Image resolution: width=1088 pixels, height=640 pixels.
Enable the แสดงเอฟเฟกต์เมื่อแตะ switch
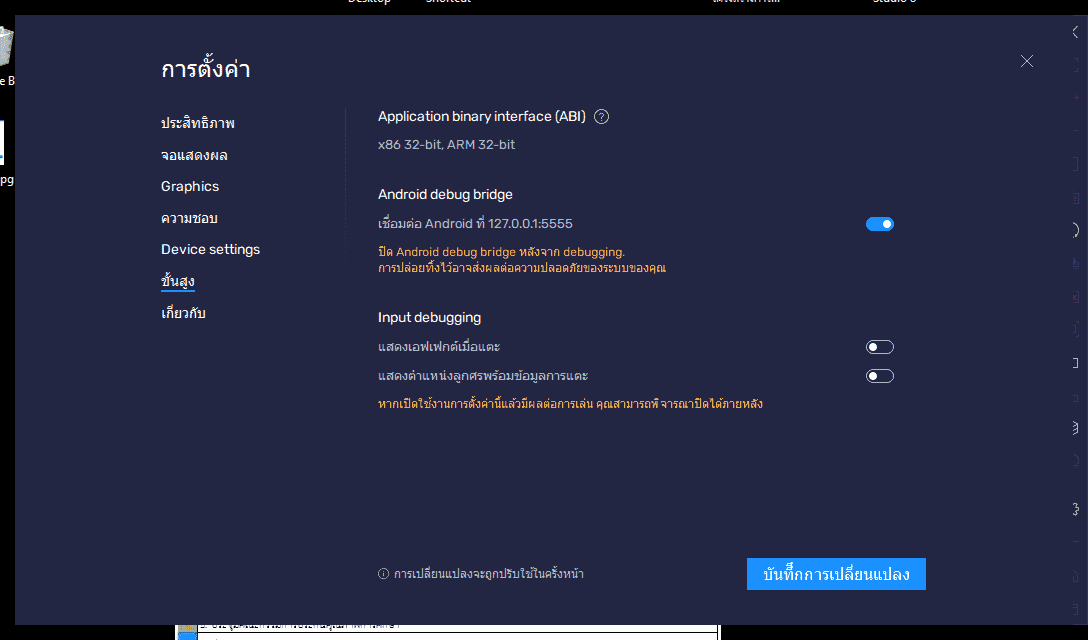point(880,347)
